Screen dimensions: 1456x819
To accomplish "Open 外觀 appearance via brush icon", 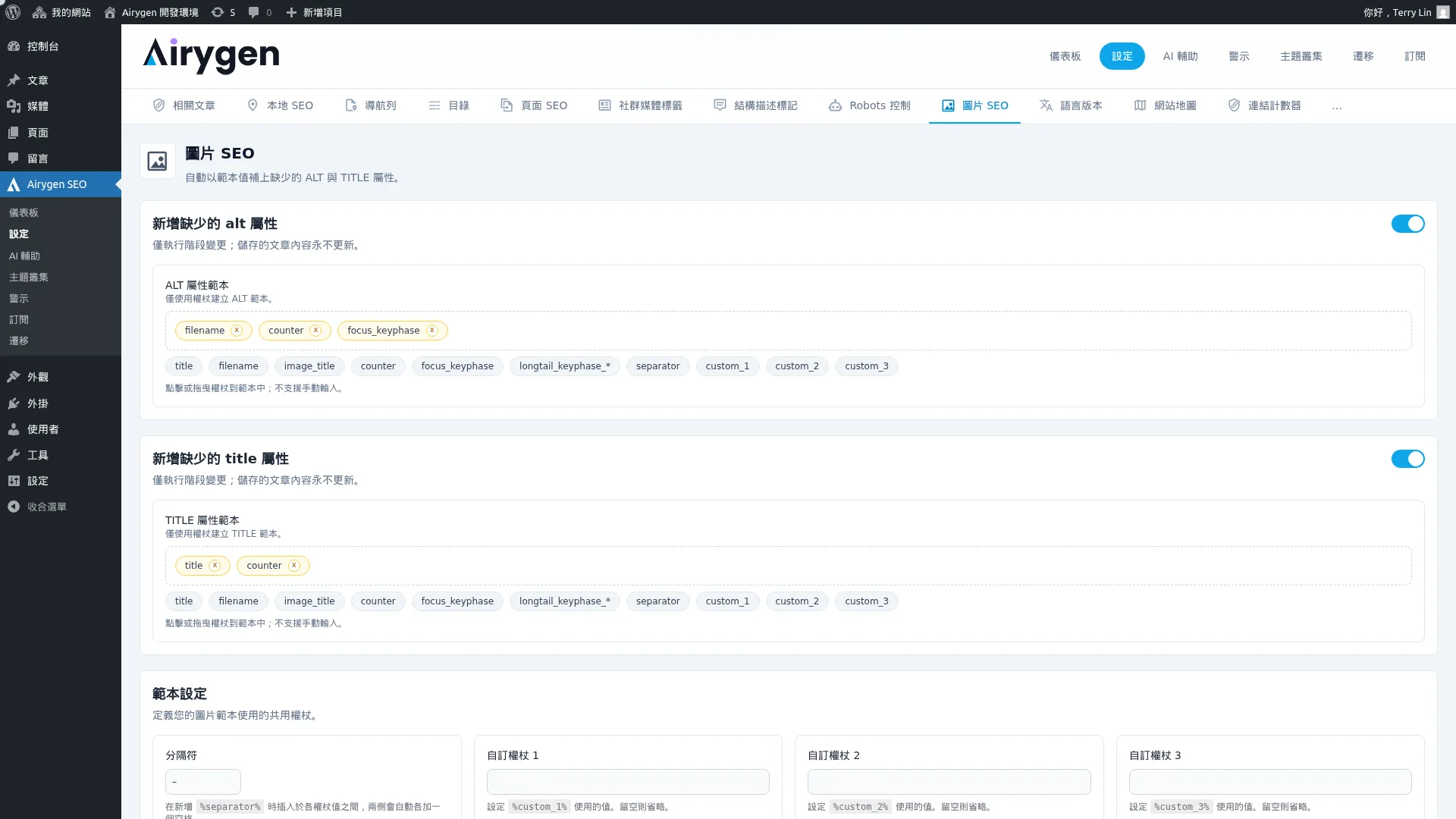I will [14, 377].
